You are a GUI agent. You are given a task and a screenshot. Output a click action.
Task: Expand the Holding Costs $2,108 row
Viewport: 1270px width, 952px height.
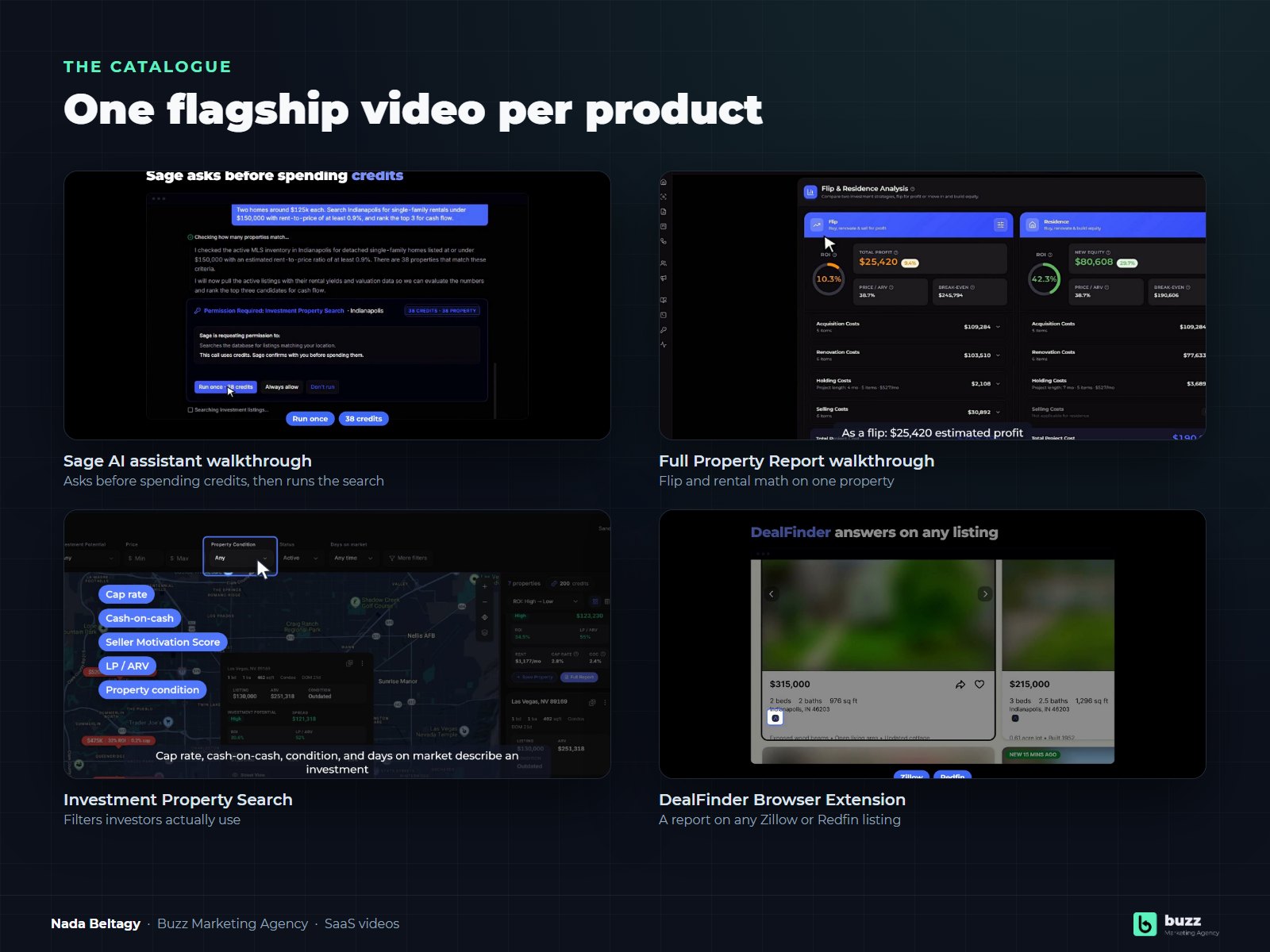point(908,384)
